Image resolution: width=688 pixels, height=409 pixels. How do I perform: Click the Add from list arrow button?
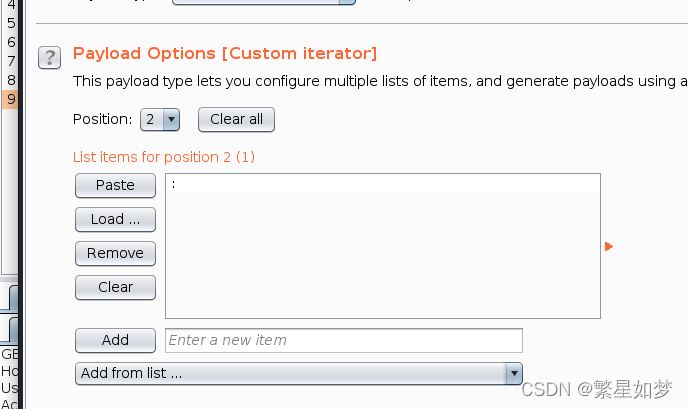tap(514, 373)
